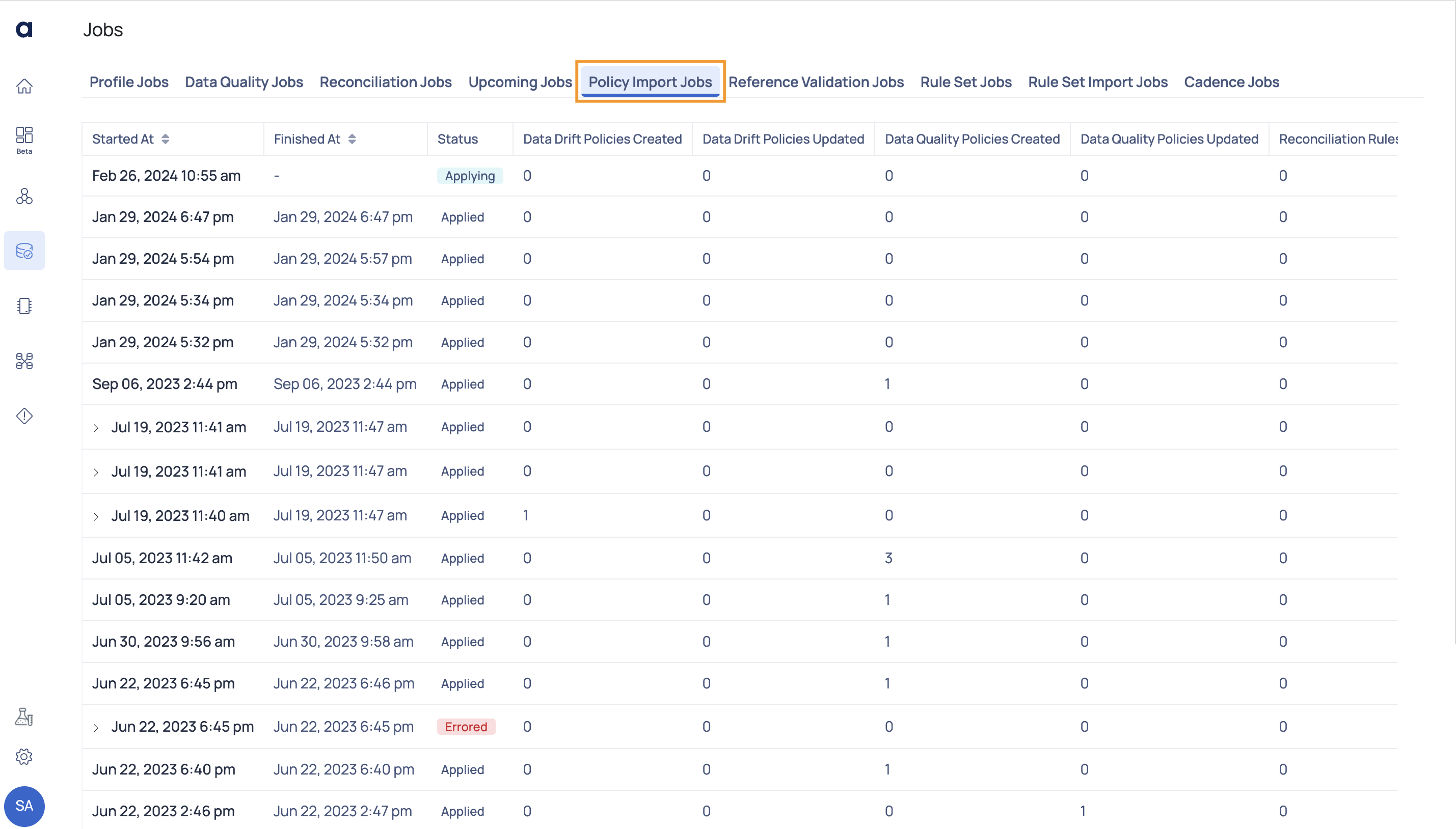The width and height of the screenshot is (1456, 829).
Task: Open the cluster nodes sidebar icon
Action: pyautogui.click(x=24, y=197)
